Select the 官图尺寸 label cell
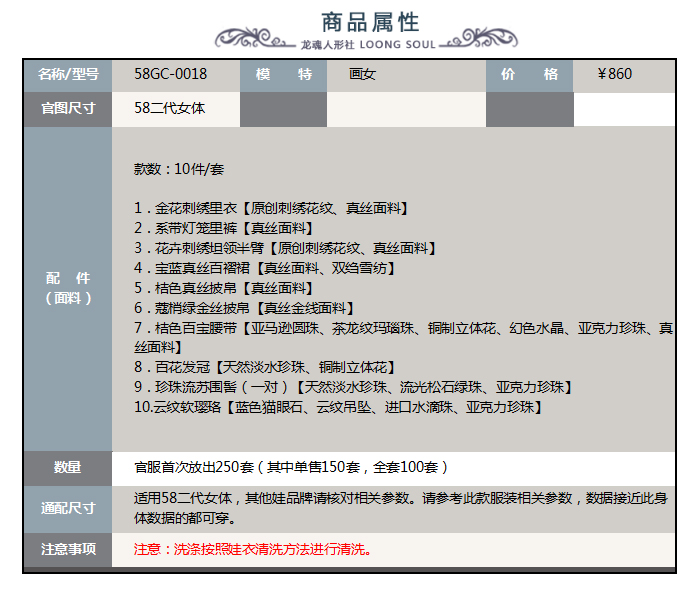 pyautogui.click(x=68, y=108)
